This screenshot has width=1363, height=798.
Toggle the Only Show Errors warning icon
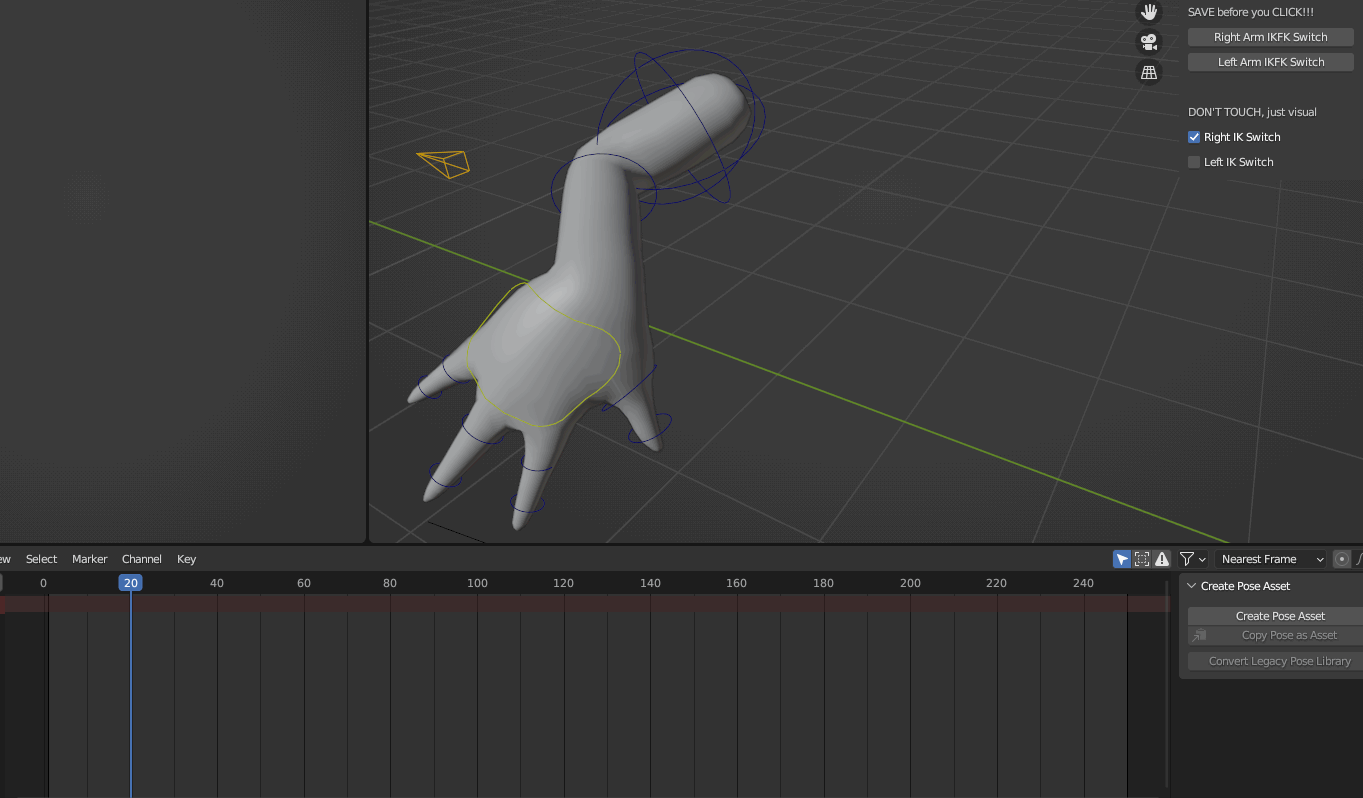coord(1162,559)
